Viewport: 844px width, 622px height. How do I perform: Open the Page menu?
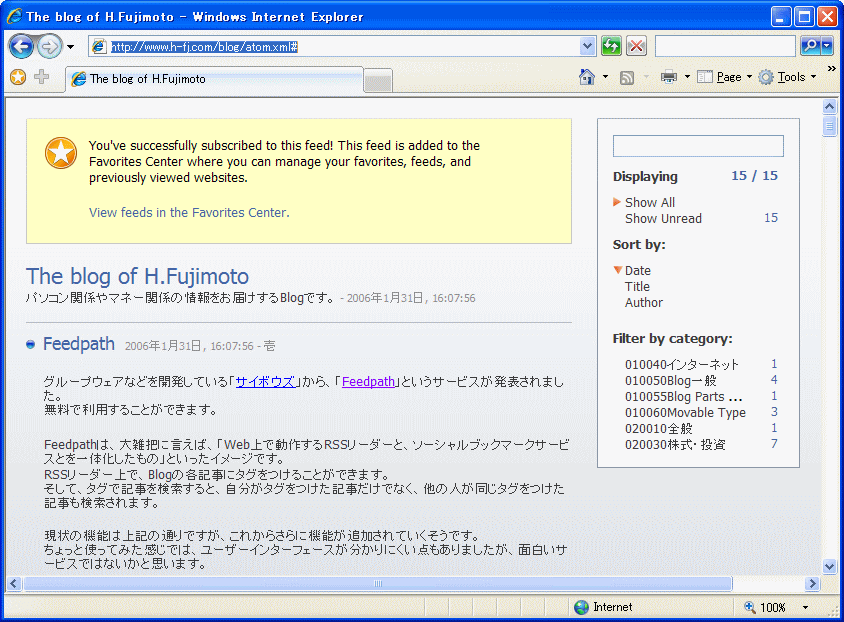pyautogui.click(x=724, y=77)
